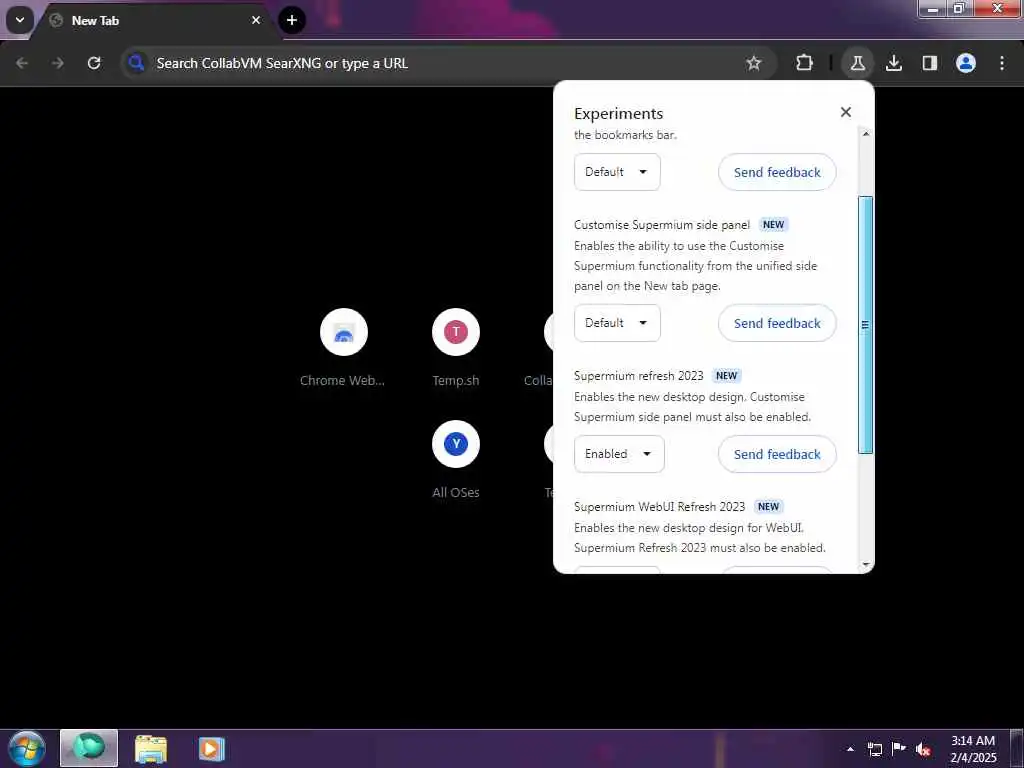
Task: Click the Experiments panel scrollbar thumb
Action: [865, 325]
